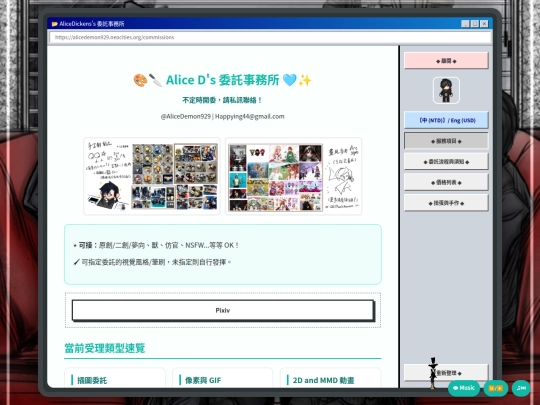Click the folder icon in window title bar
The image size is (540, 405).
[x=54, y=24]
